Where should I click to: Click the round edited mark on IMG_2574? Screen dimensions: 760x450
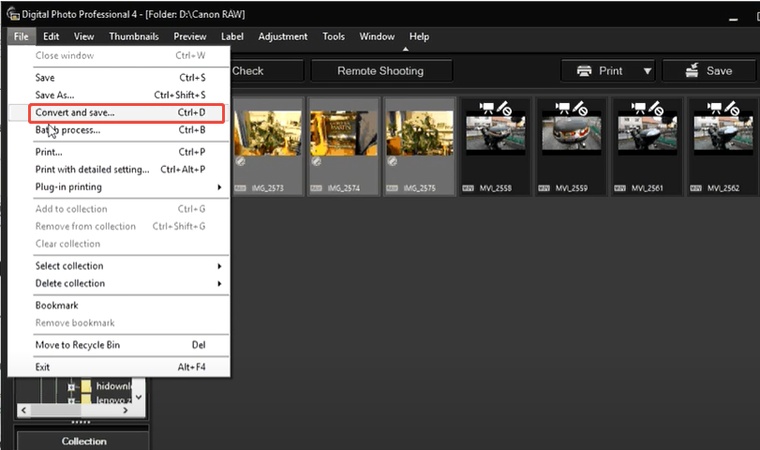coord(317,161)
